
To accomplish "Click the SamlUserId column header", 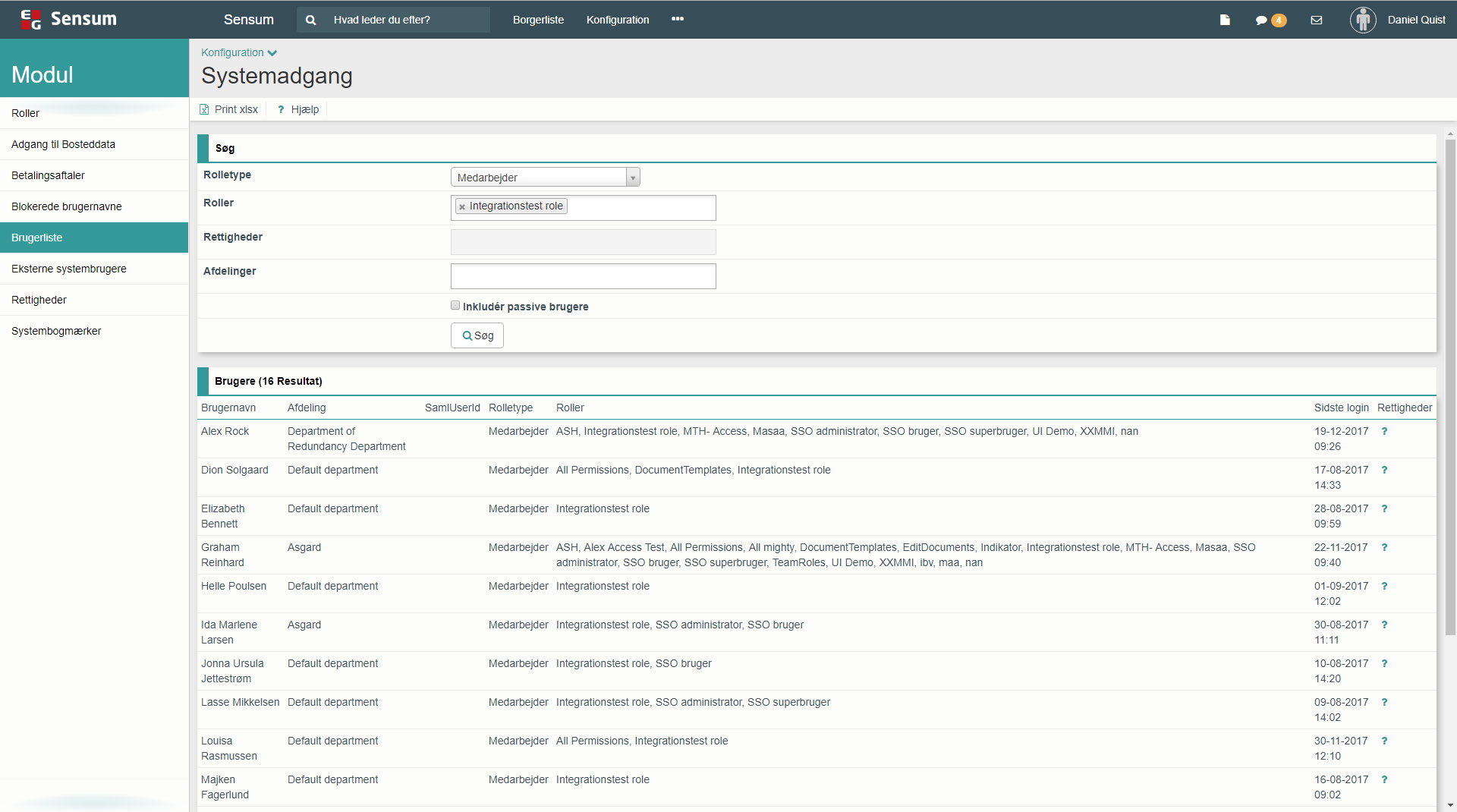I will [452, 408].
